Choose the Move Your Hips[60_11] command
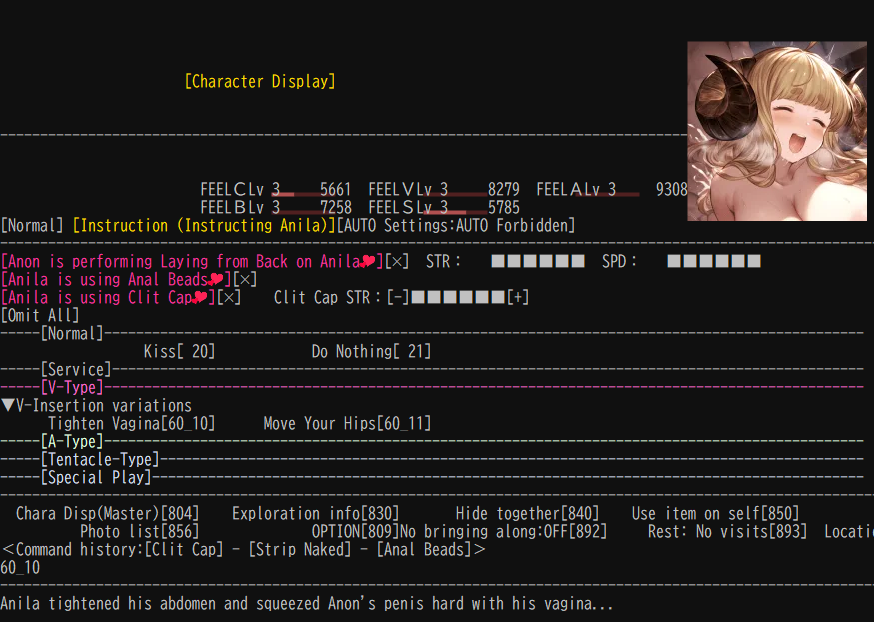The width and height of the screenshot is (874, 622). [347, 424]
